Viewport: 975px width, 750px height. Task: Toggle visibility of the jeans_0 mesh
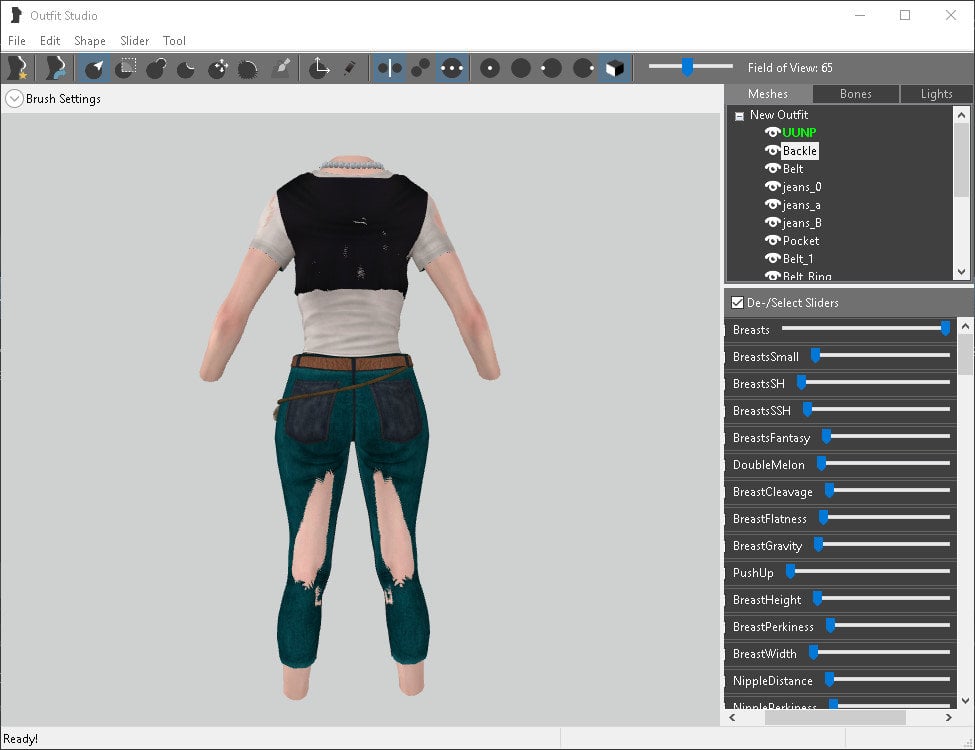click(772, 187)
